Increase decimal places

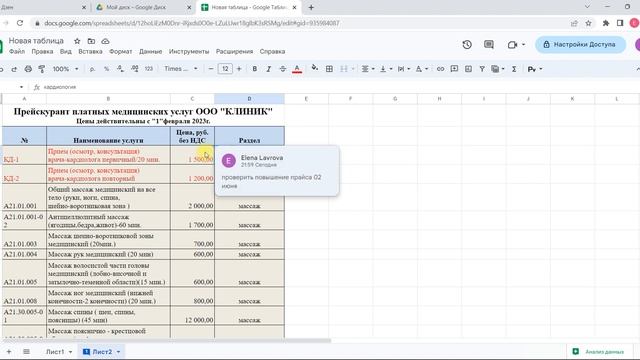(134, 69)
